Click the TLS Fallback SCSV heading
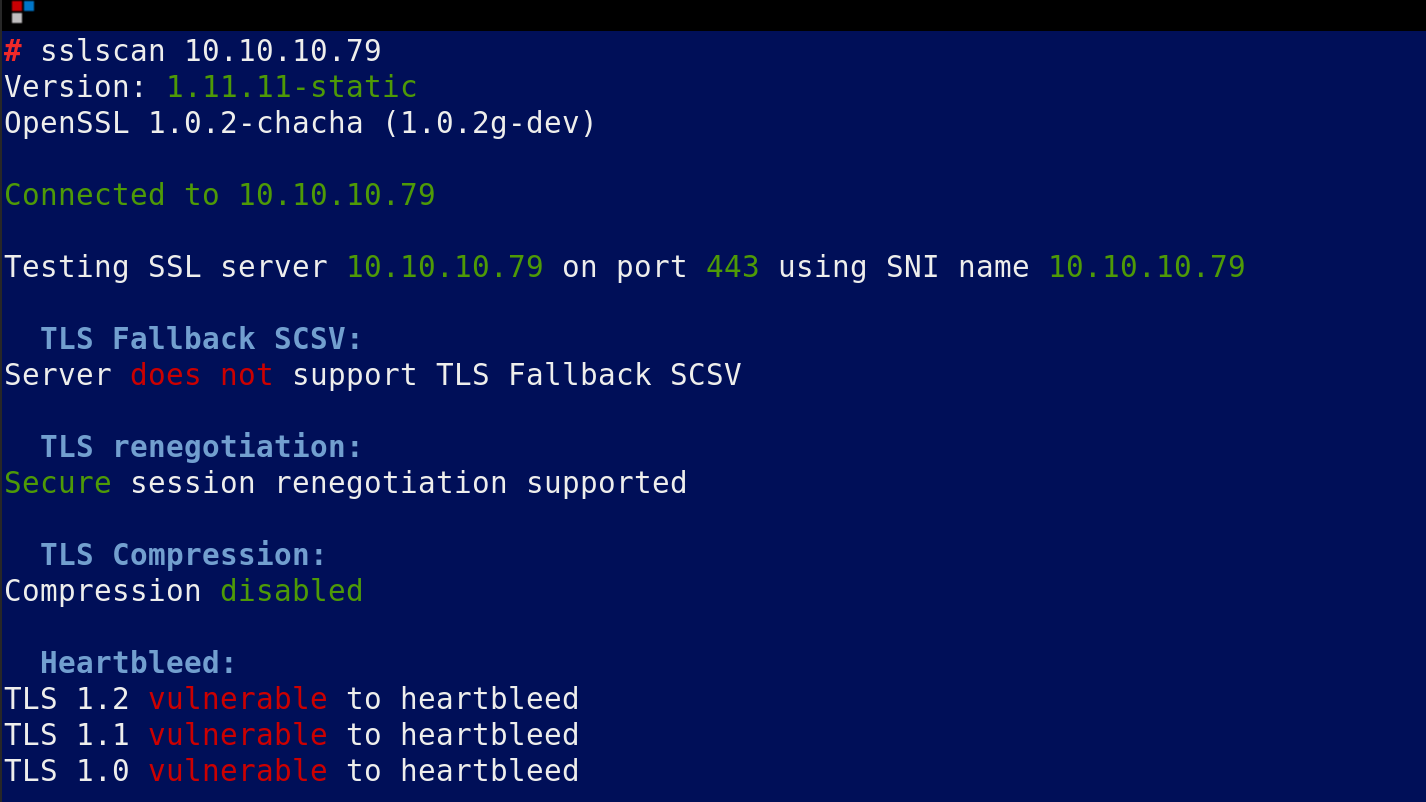The height and width of the screenshot is (802, 1426). tap(202, 339)
